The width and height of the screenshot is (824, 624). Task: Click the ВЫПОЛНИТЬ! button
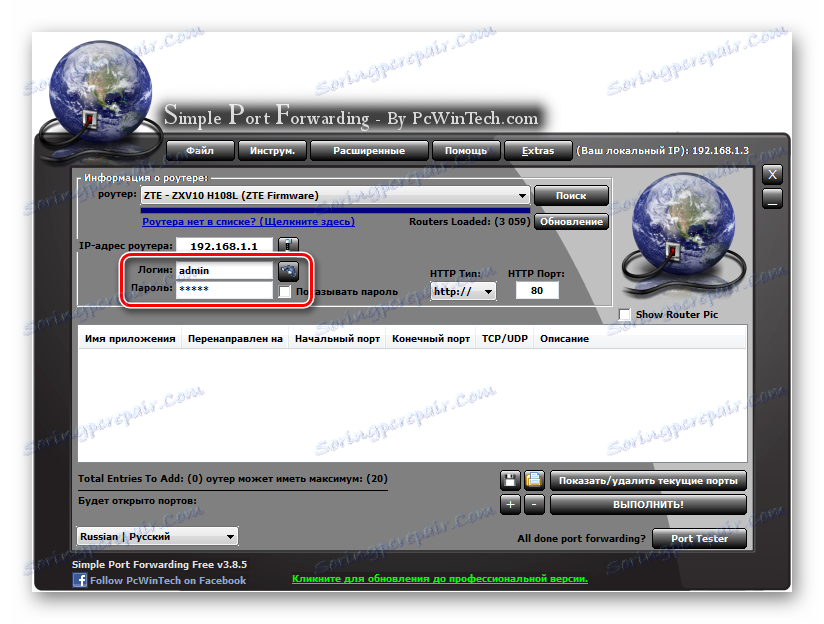[648, 505]
